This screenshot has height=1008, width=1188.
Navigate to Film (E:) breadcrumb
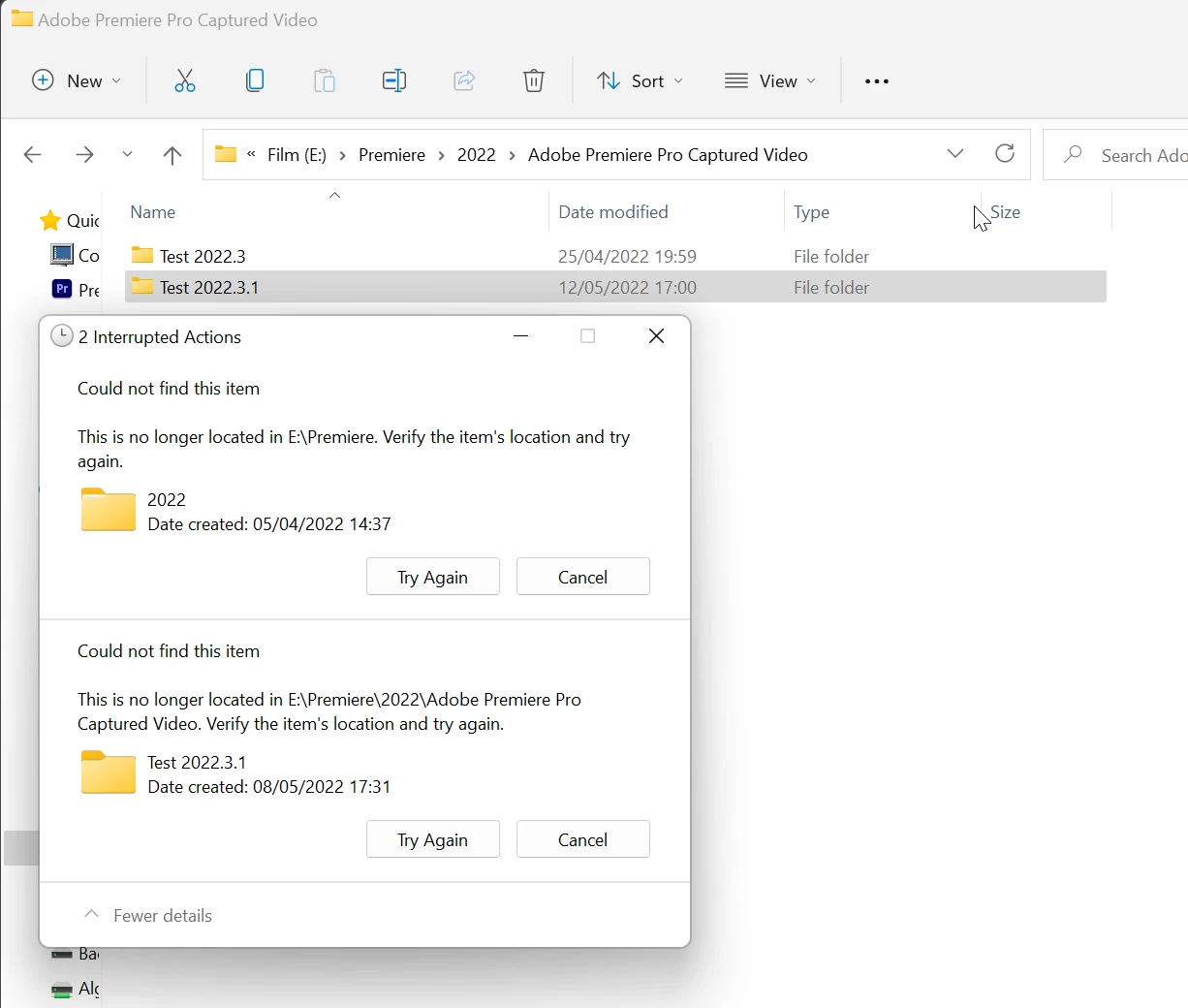click(297, 155)
